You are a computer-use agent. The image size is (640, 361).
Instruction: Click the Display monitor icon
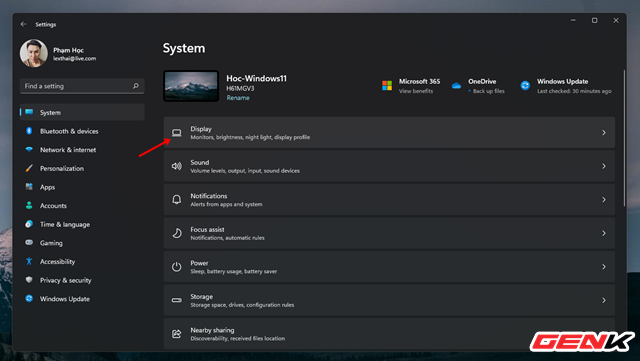pyautogui.click(x=176, y=133)
